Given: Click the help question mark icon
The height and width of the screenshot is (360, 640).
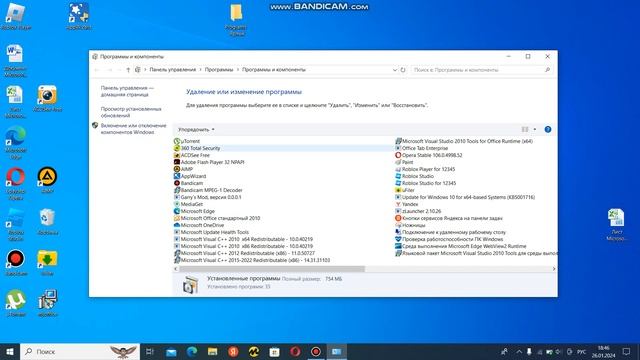Looking at the screenshot, I should pos(548,129).
